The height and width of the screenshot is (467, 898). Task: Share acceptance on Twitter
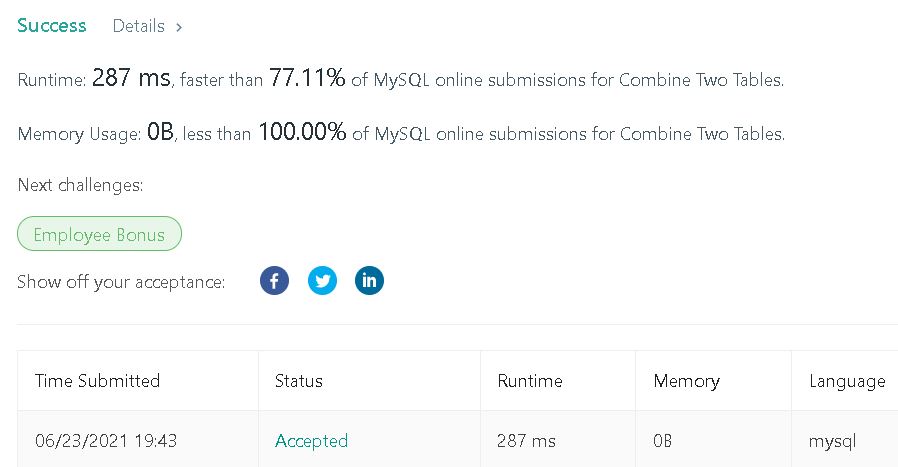click(x=322, y=281)
